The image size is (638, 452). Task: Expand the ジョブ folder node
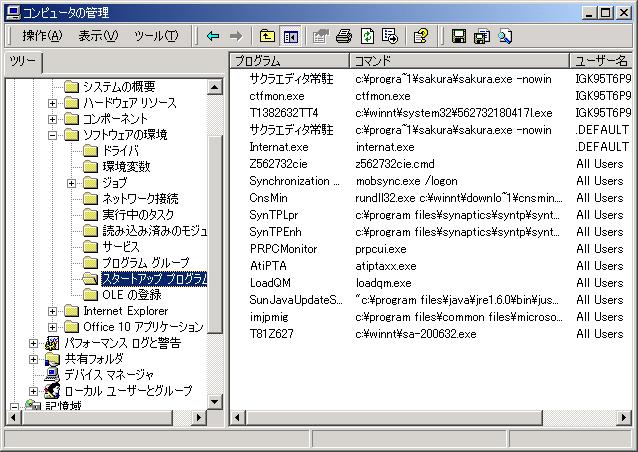[x=72, y=183]
